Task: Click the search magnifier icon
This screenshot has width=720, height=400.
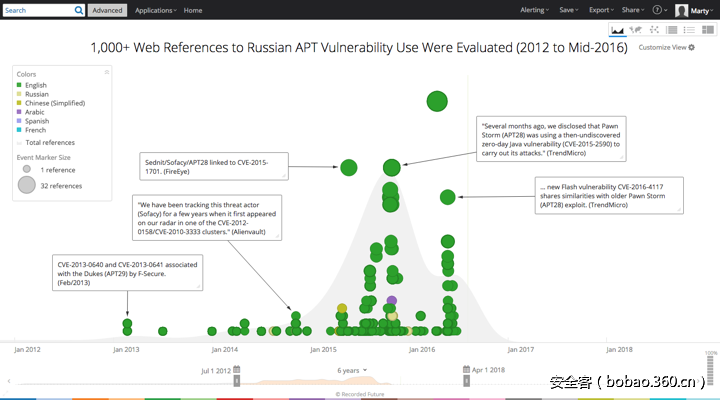Action: point(79,10)
